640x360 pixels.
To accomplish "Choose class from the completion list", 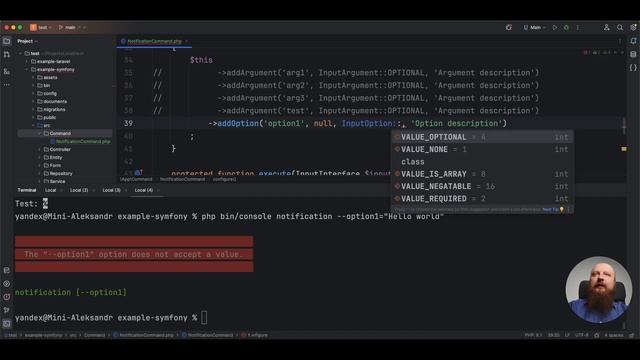I will (482, 162).
